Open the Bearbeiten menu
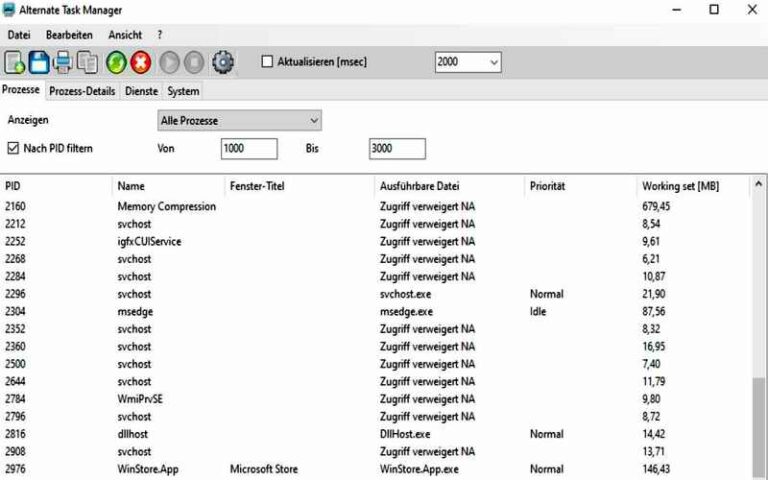The width and height of the screenshot is (768, 480). pos(69,35)
